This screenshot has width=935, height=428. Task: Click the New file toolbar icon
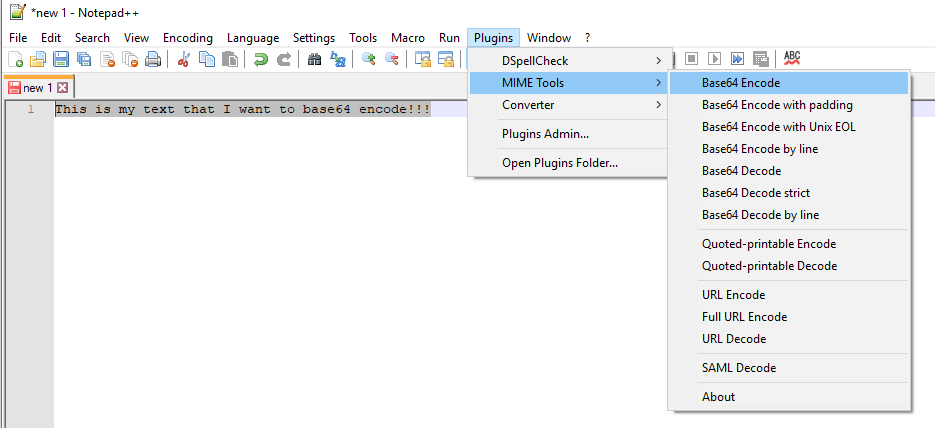point(16,59)
